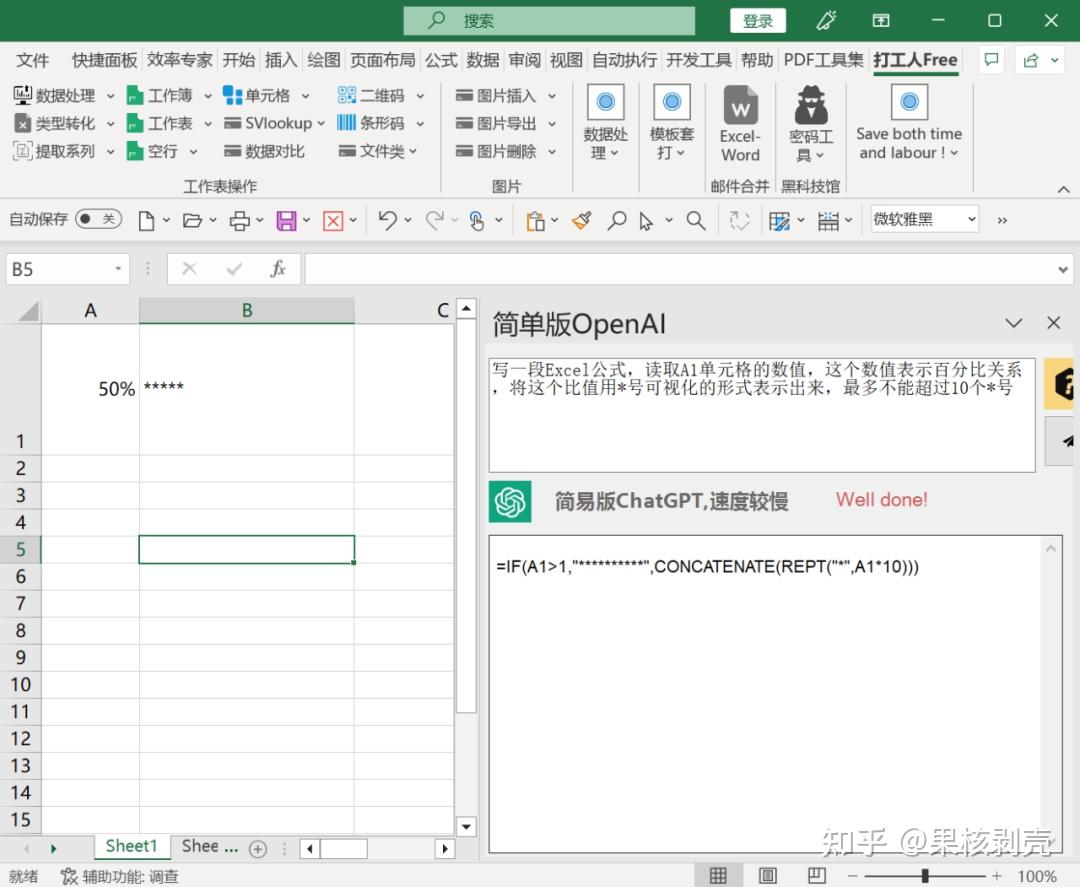Open the 提取系列 extraction tool
This screenshot has width=1080, height=887.
[x=63, y=151]
